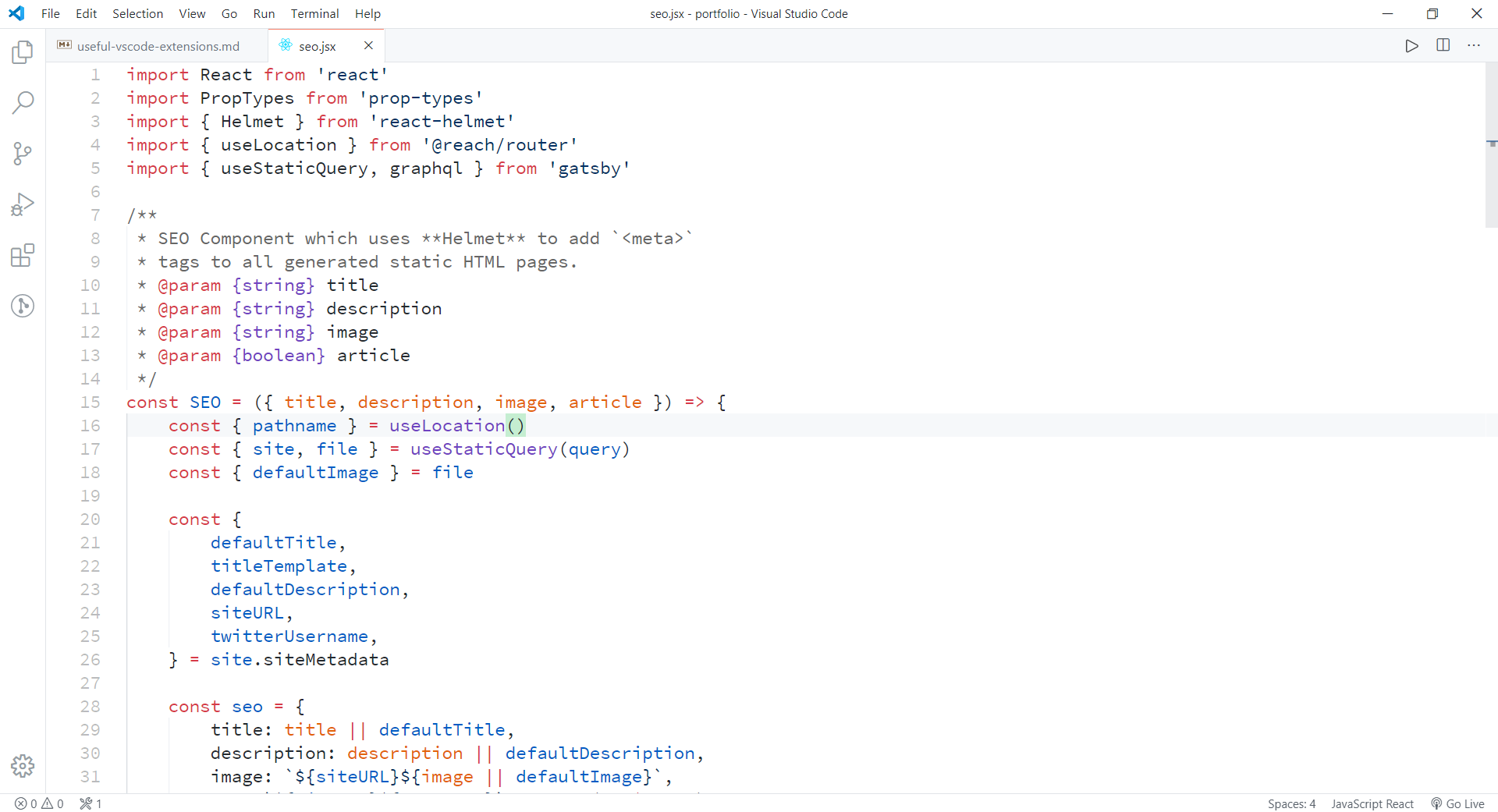The image size is (1498, 812).
Task: View problems via errors and warnings indicator
Action: (x=39, y=803)
